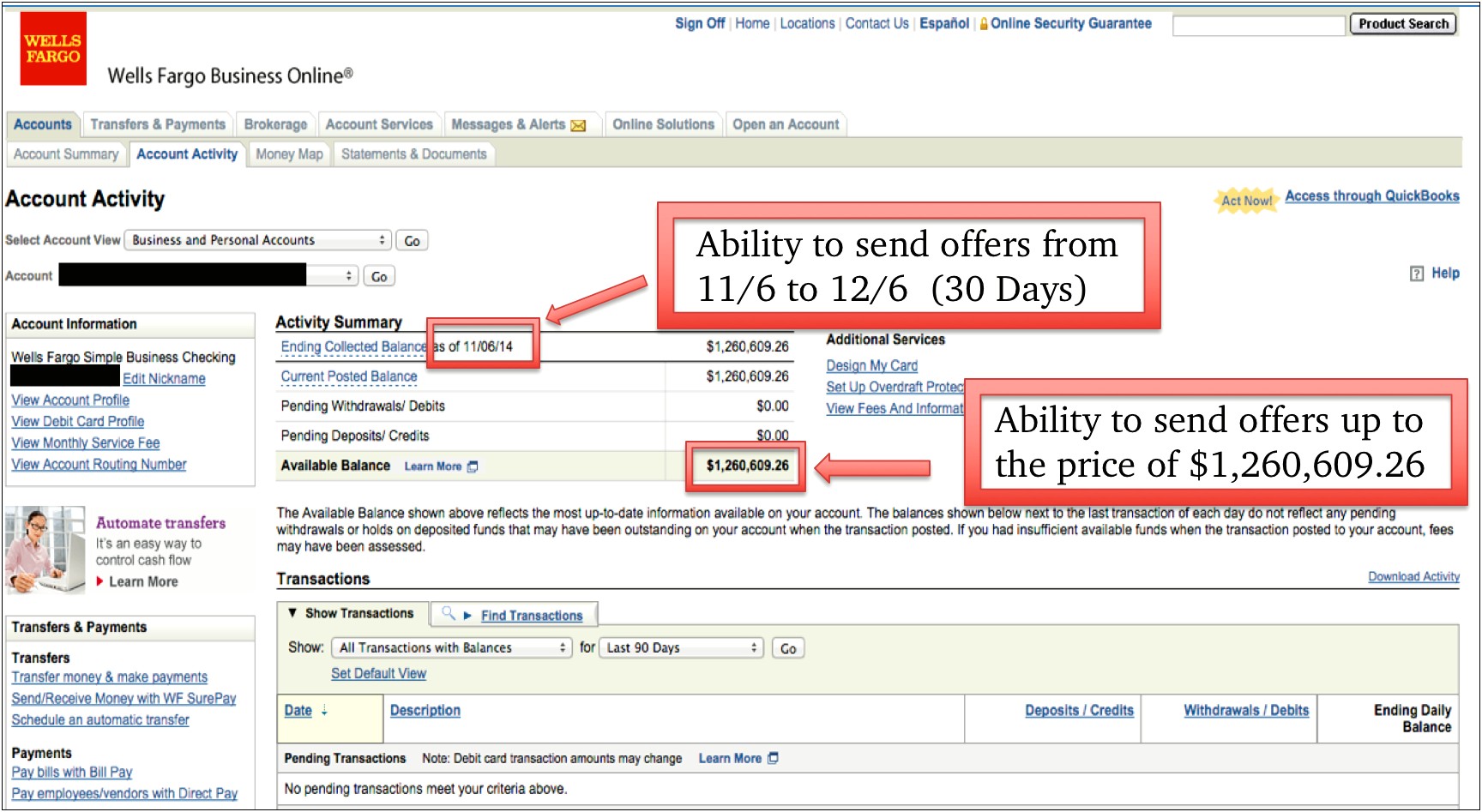The width and height of the screenshot is (1482, 812).
Task: Open the Select Account View dropdown
Action: [x=258, y=240]
